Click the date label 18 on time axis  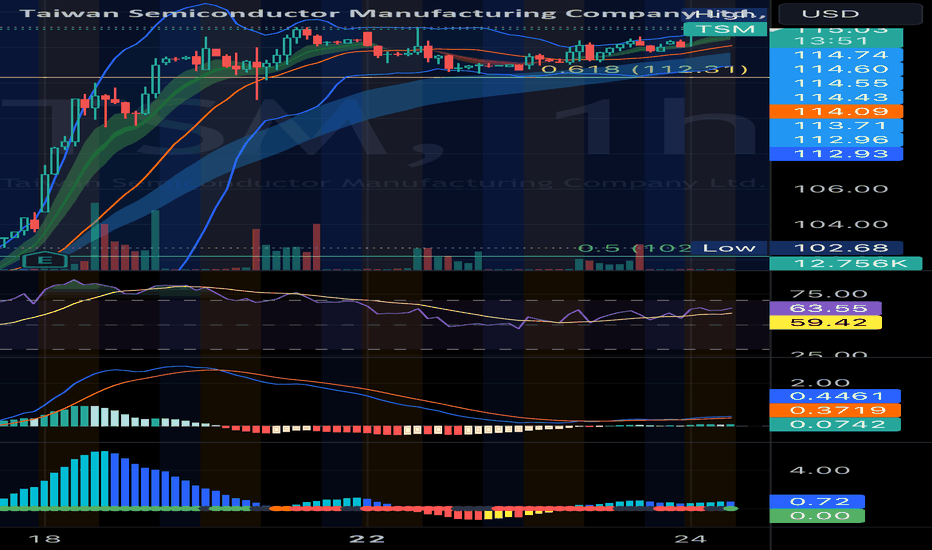pos(45,539)
